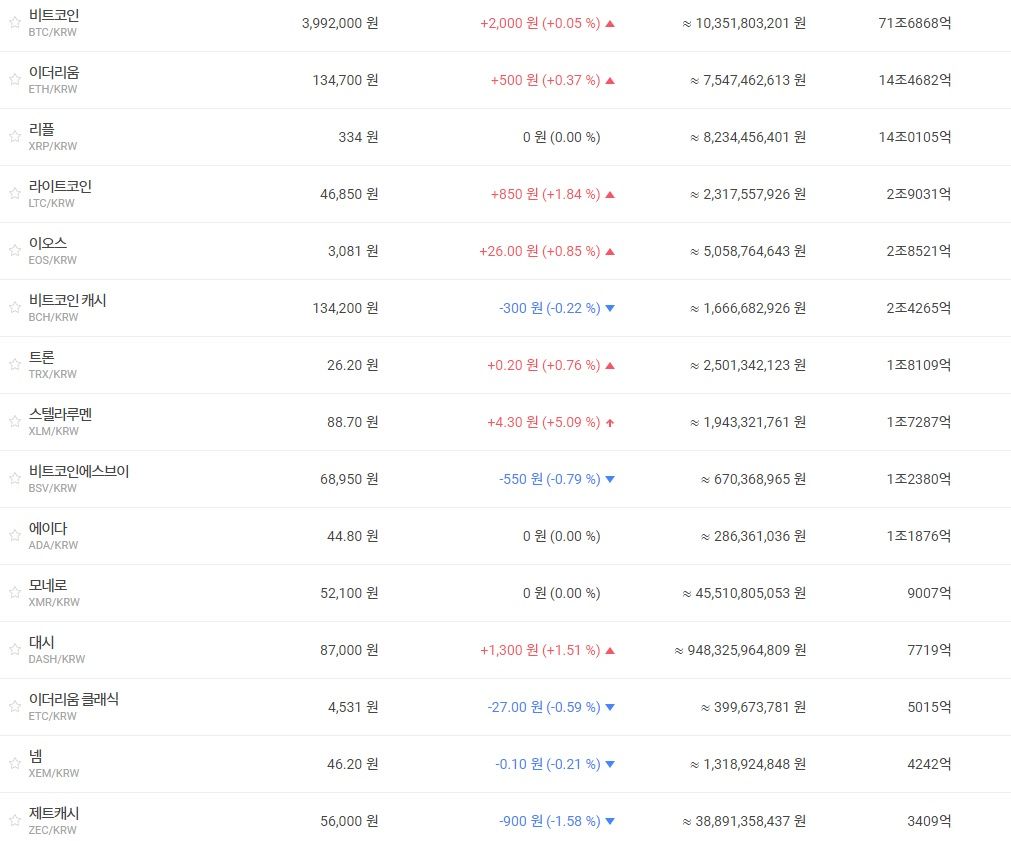This screenshot has width=1011, height=841.
Task: Add LTC/KRW to favorites via star
Action: [x=14, y=194]
